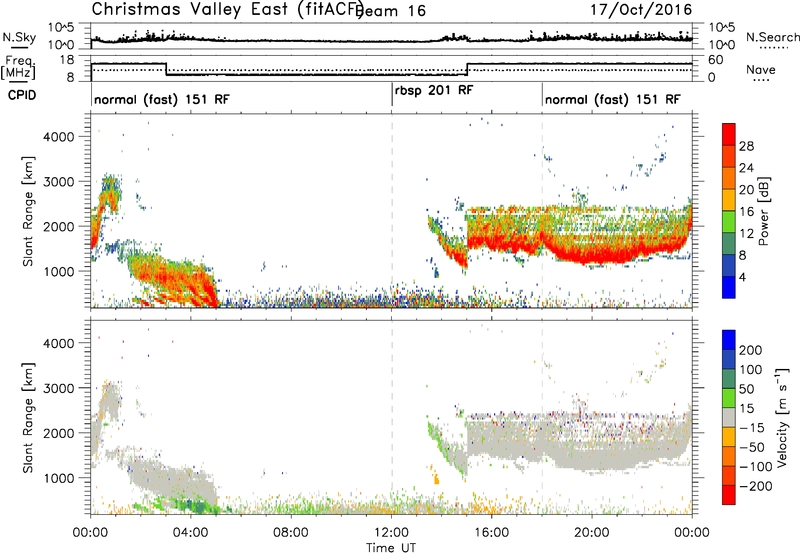
Task: Click the '18' tick on the frequency axis
Action: tap(68, 60)
